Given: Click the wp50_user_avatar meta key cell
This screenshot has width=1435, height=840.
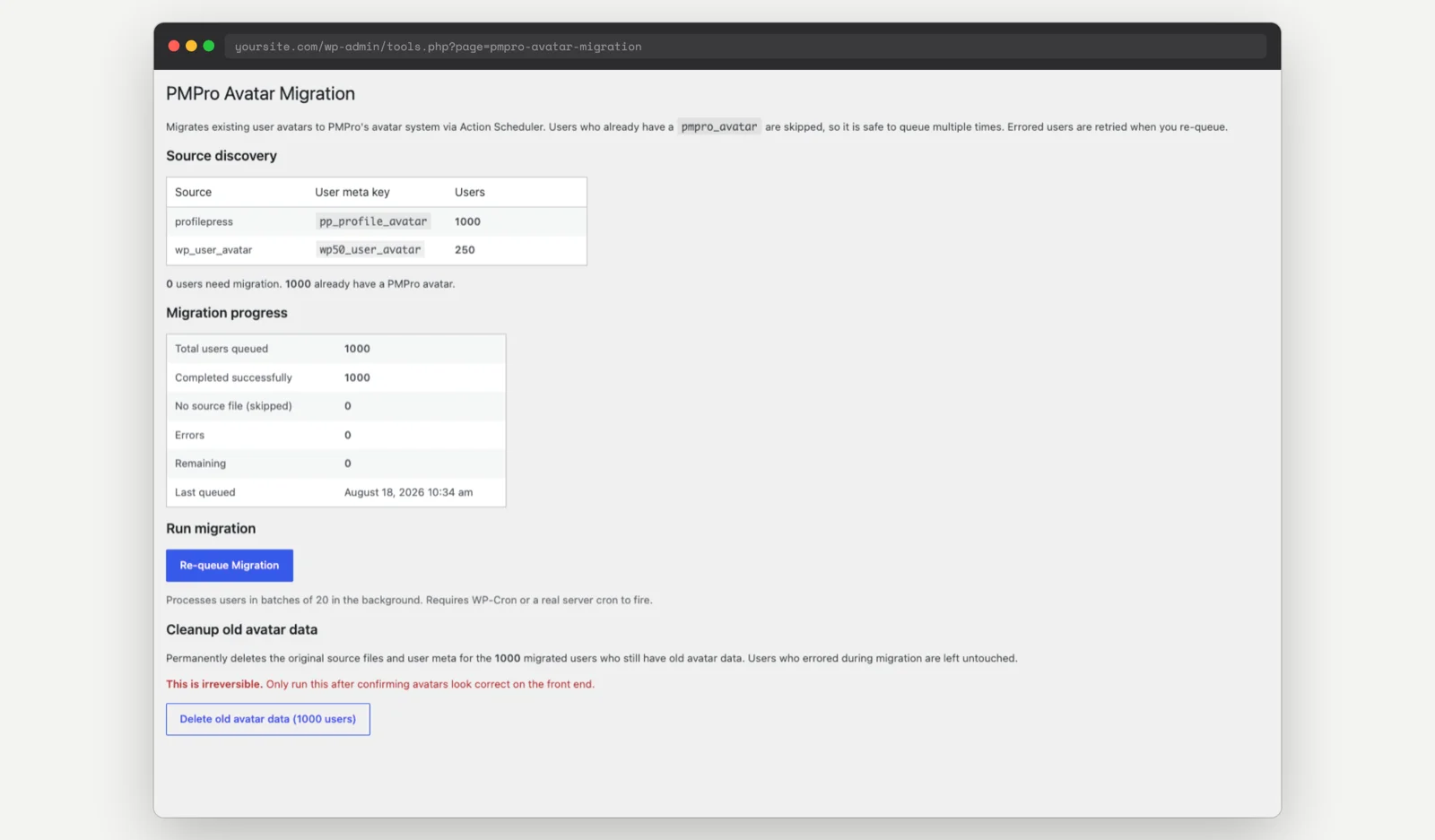Looking at the screenshot, I should (370, 250).
